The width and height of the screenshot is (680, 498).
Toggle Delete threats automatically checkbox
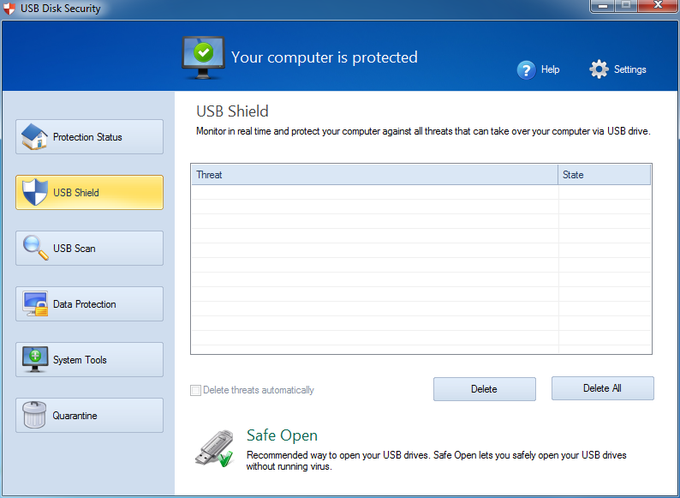coord(196,390)
